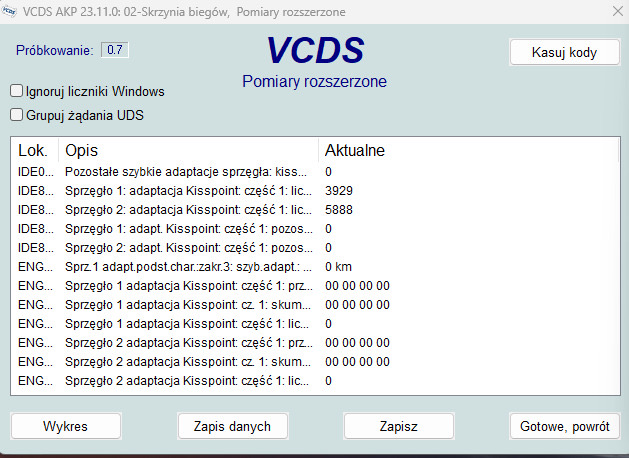This screenshot has width=629, height=458.
Task: Select Sprzęgło 2 adaptacja Kisspoint row valued 5888
Action: (315, 210)
